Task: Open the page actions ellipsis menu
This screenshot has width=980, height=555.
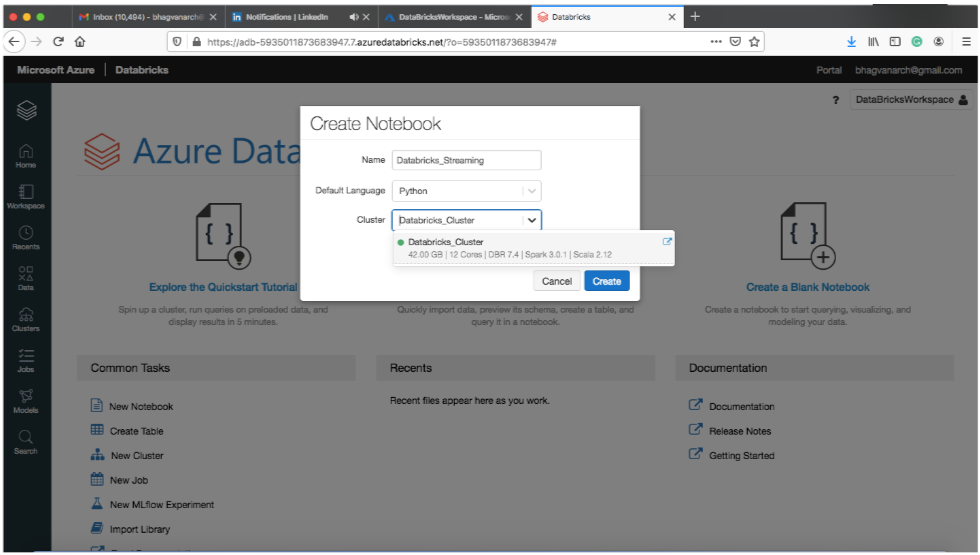Action: [x=716, y=42]
